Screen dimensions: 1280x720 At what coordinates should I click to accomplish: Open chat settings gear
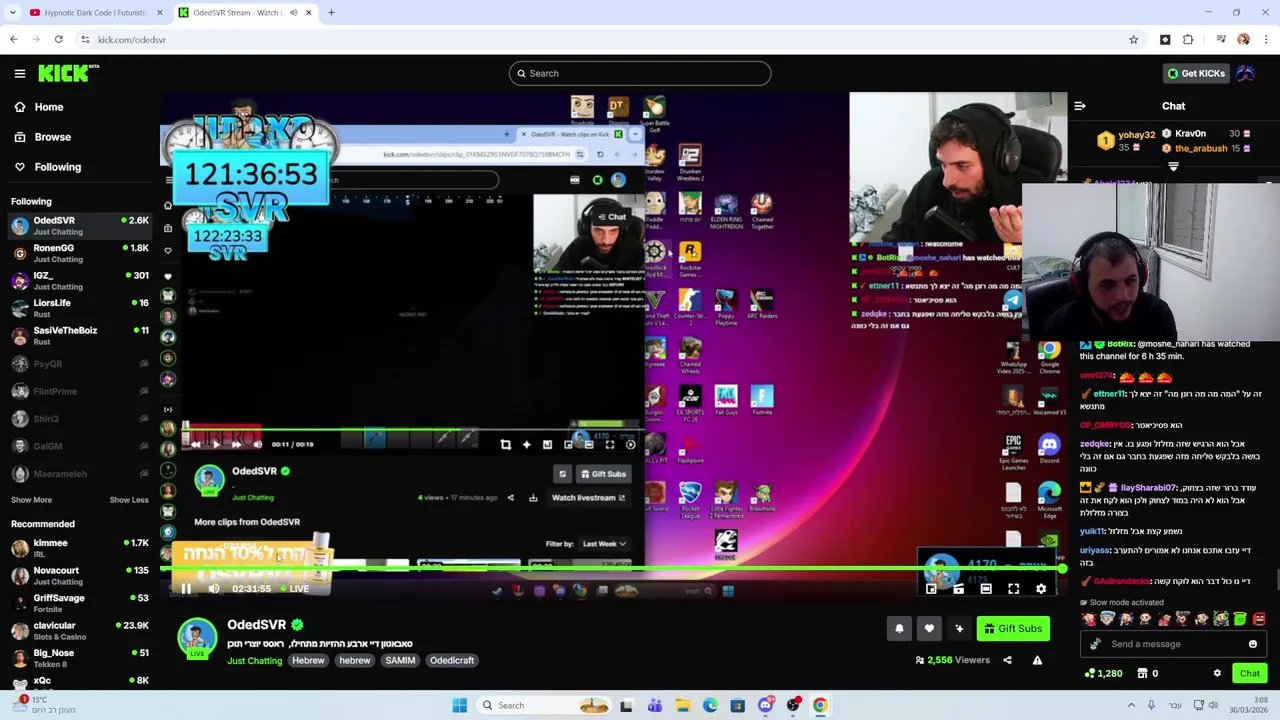(1217, 674)
